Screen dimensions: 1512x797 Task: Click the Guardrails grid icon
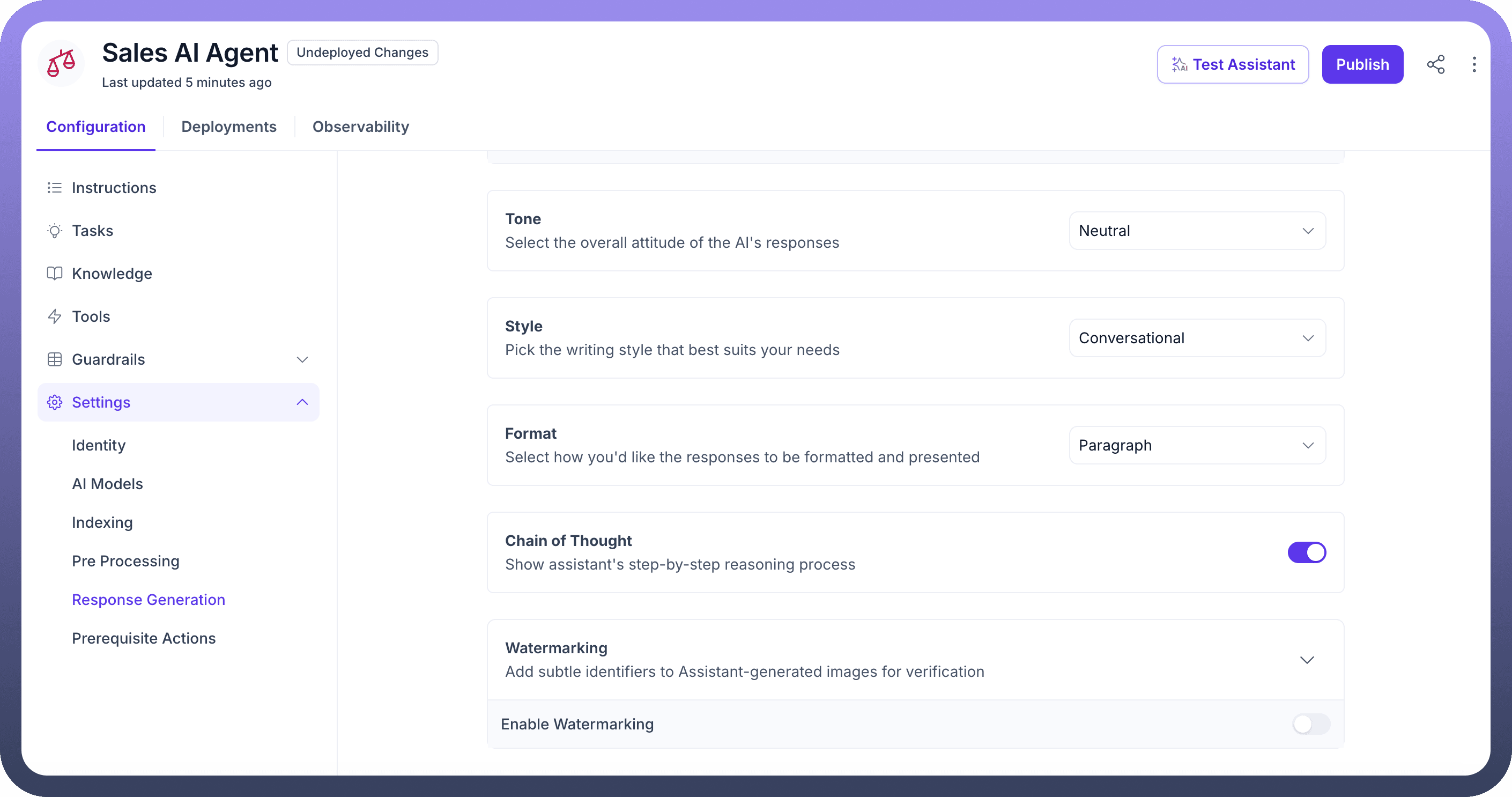(x=55, y=359)
